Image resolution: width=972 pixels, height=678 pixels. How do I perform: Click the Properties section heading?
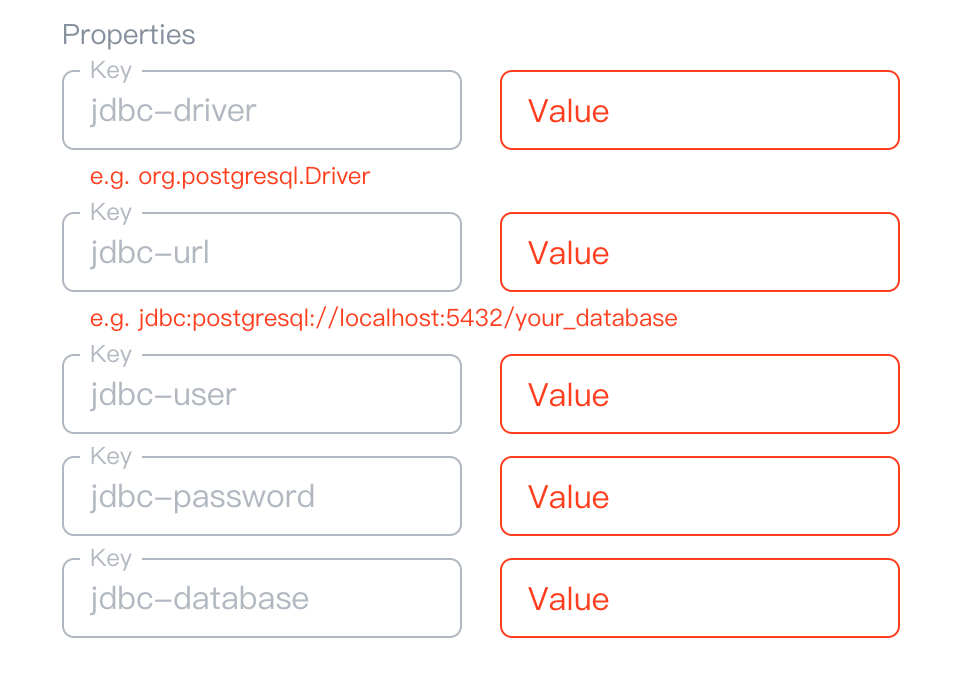(129, 35)
